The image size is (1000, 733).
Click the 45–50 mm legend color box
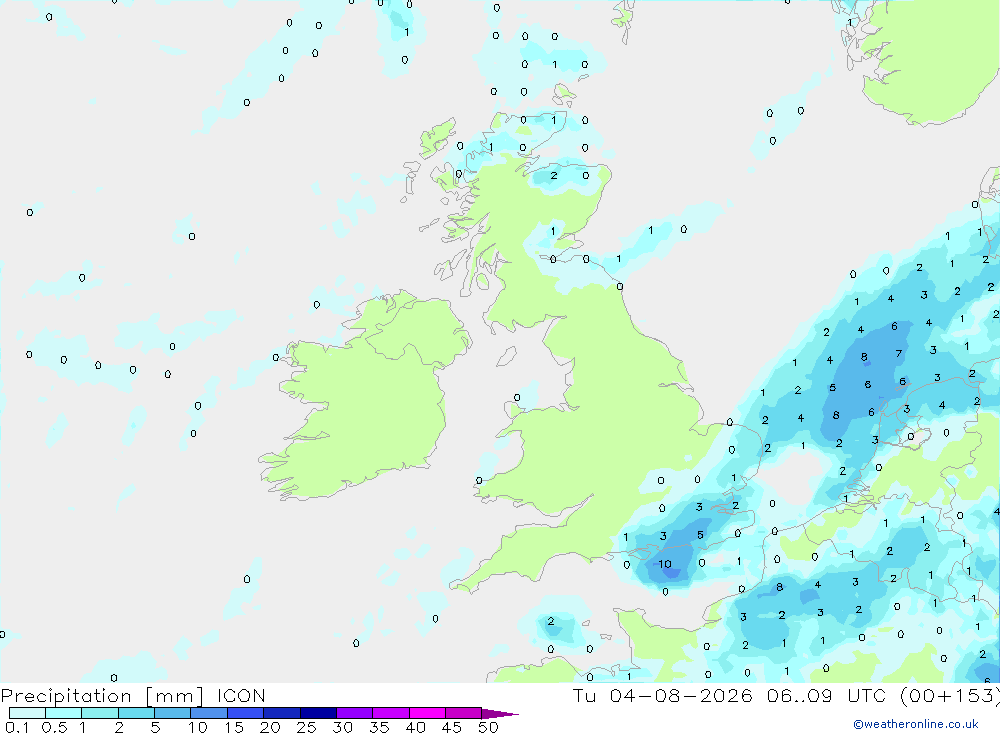pos(463,713)
